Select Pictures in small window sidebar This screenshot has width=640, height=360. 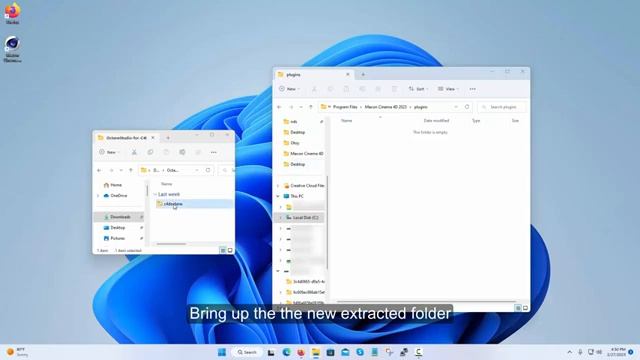click(x=114, y=238)
